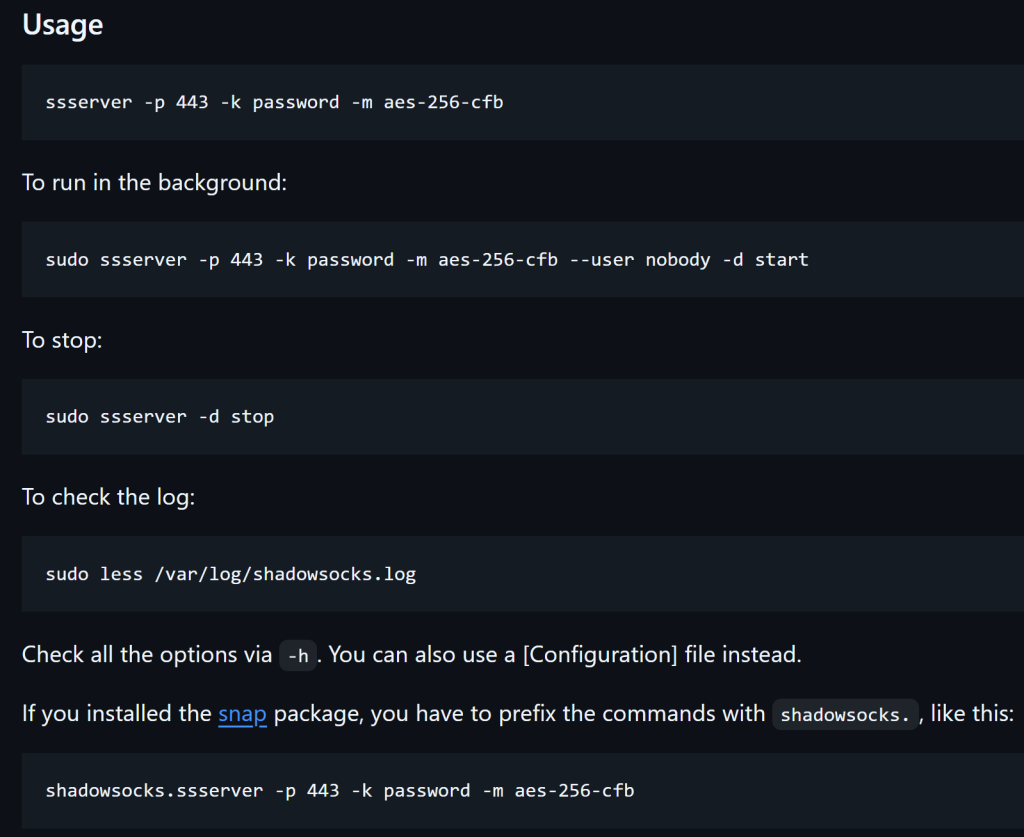Click "like this:" at the sentence end
Image resolution: width=1024 pixels, height=837 pixels.
pyautogui.click(x=971, y=714)
